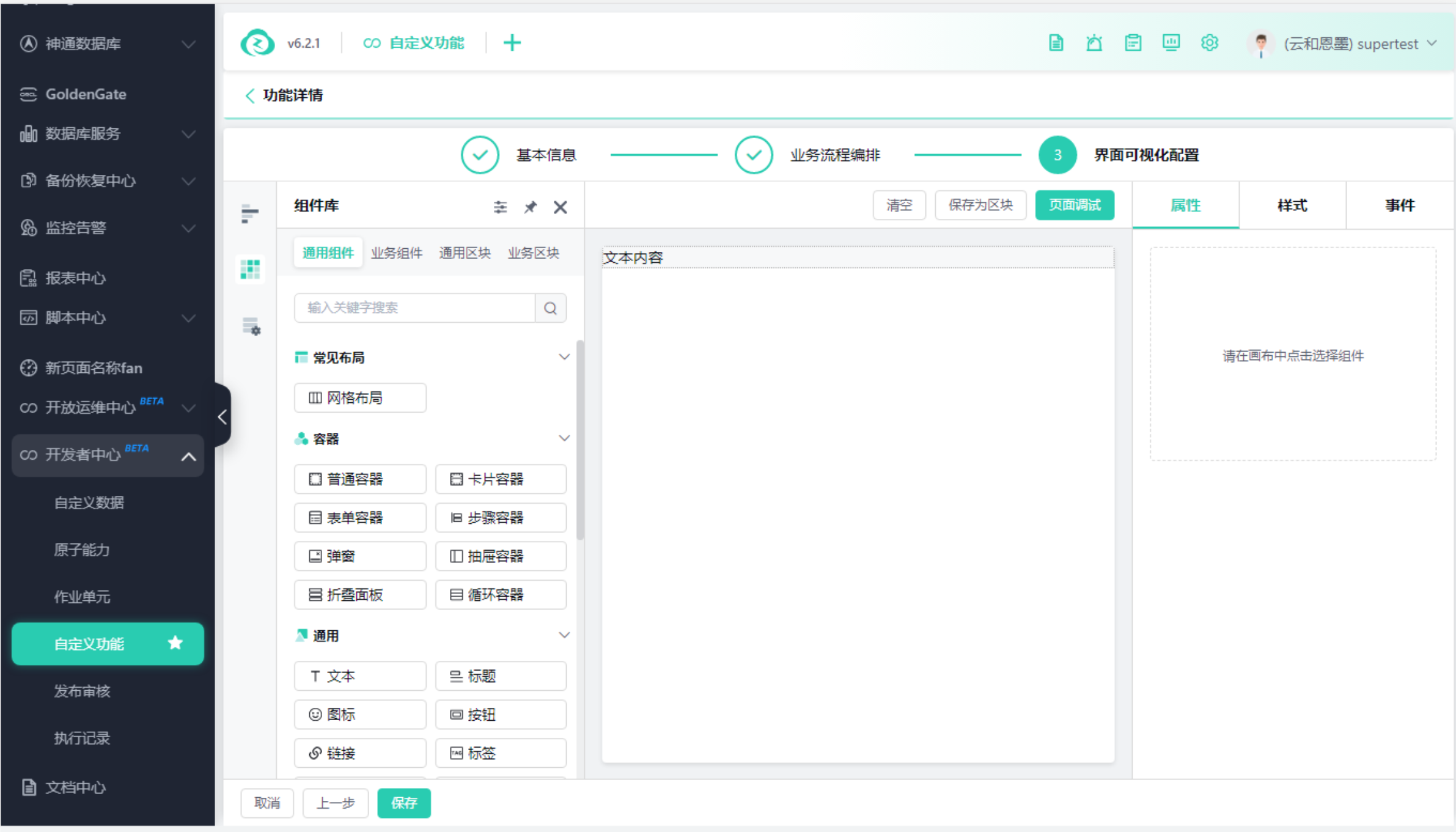This screenshot has height=832, width=1456.
Task: Click the search magnifier in component search
Action: (550, 308)
